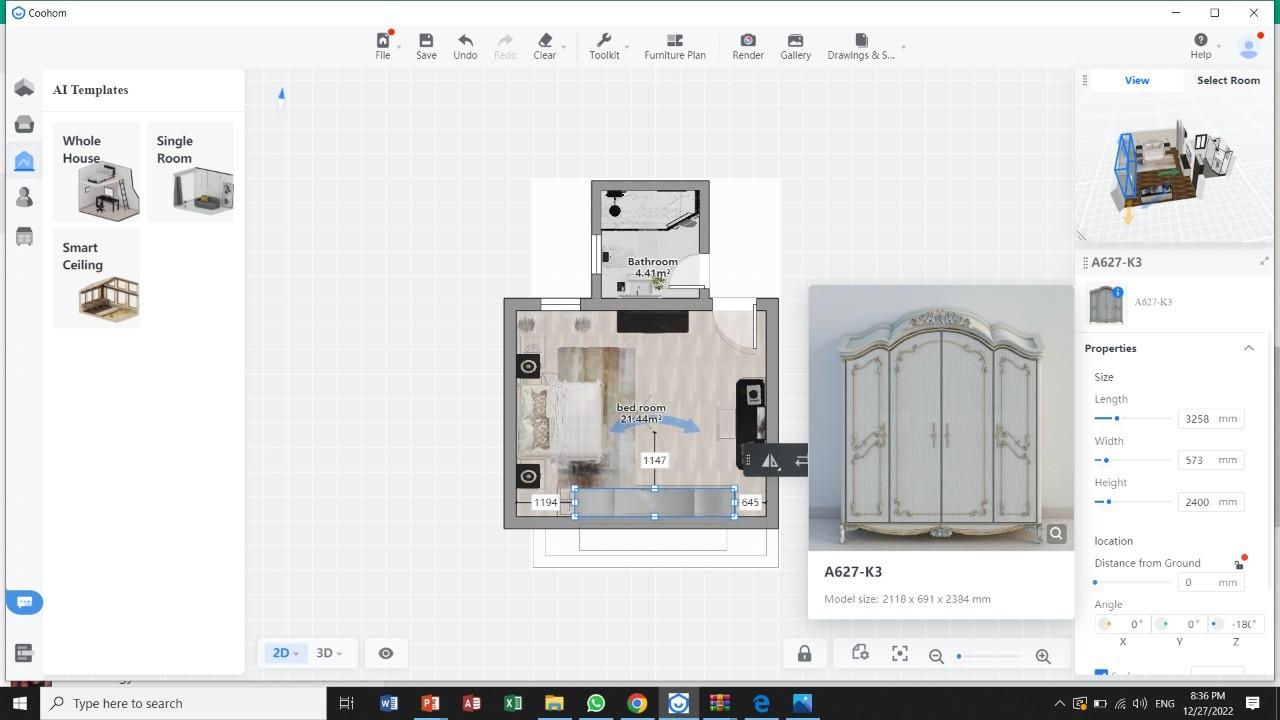1280x720 pixels.
Task: Open the Clear dropdown arrow
Action: [x=564, y=47]
